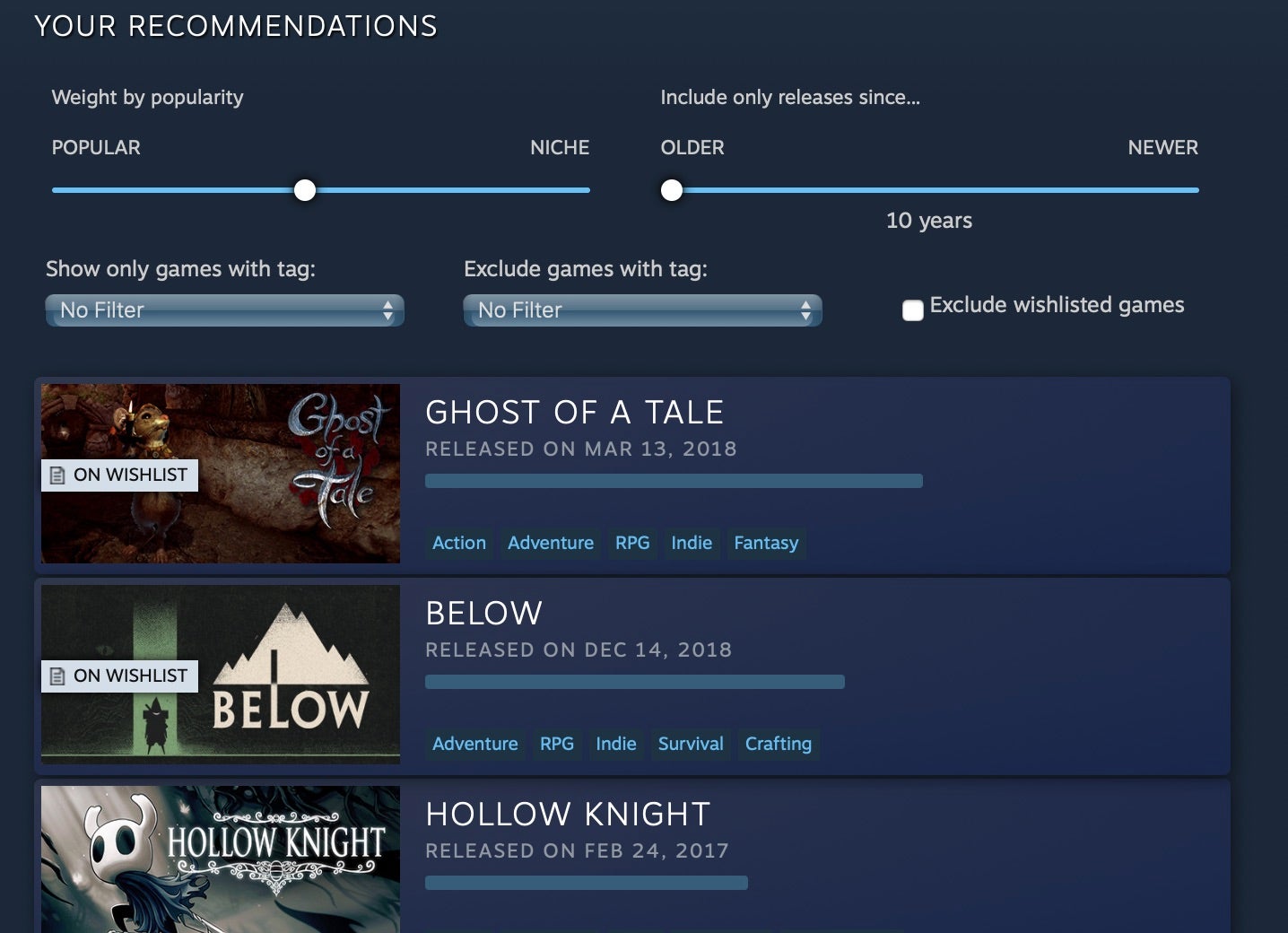The height and width of the screenshot is (933, 1288).
Task: Click the popularity weight slider handle
Action: pos(305,190)
